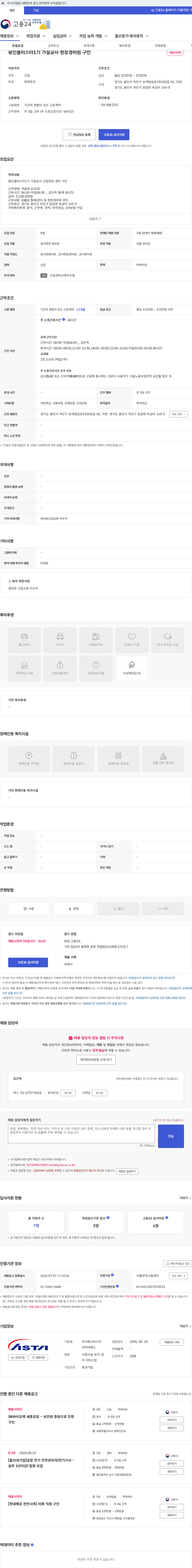The width and height of the screenshot is (192, 1568).
Task: Select the 서류 screening method
Action: click(x=29, y=909)
